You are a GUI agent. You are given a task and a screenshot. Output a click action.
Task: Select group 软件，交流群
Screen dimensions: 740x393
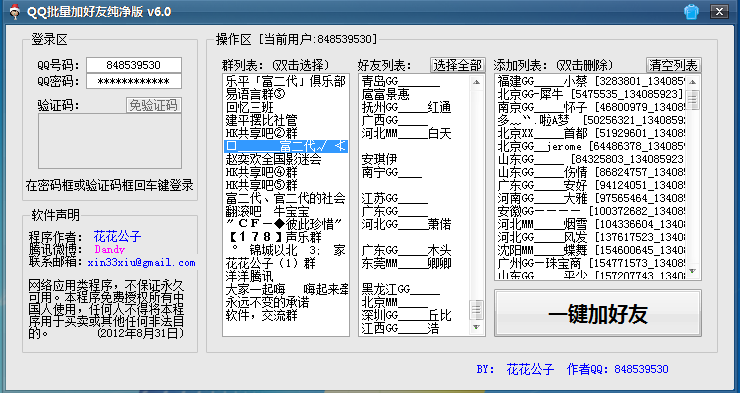[286, 315]
